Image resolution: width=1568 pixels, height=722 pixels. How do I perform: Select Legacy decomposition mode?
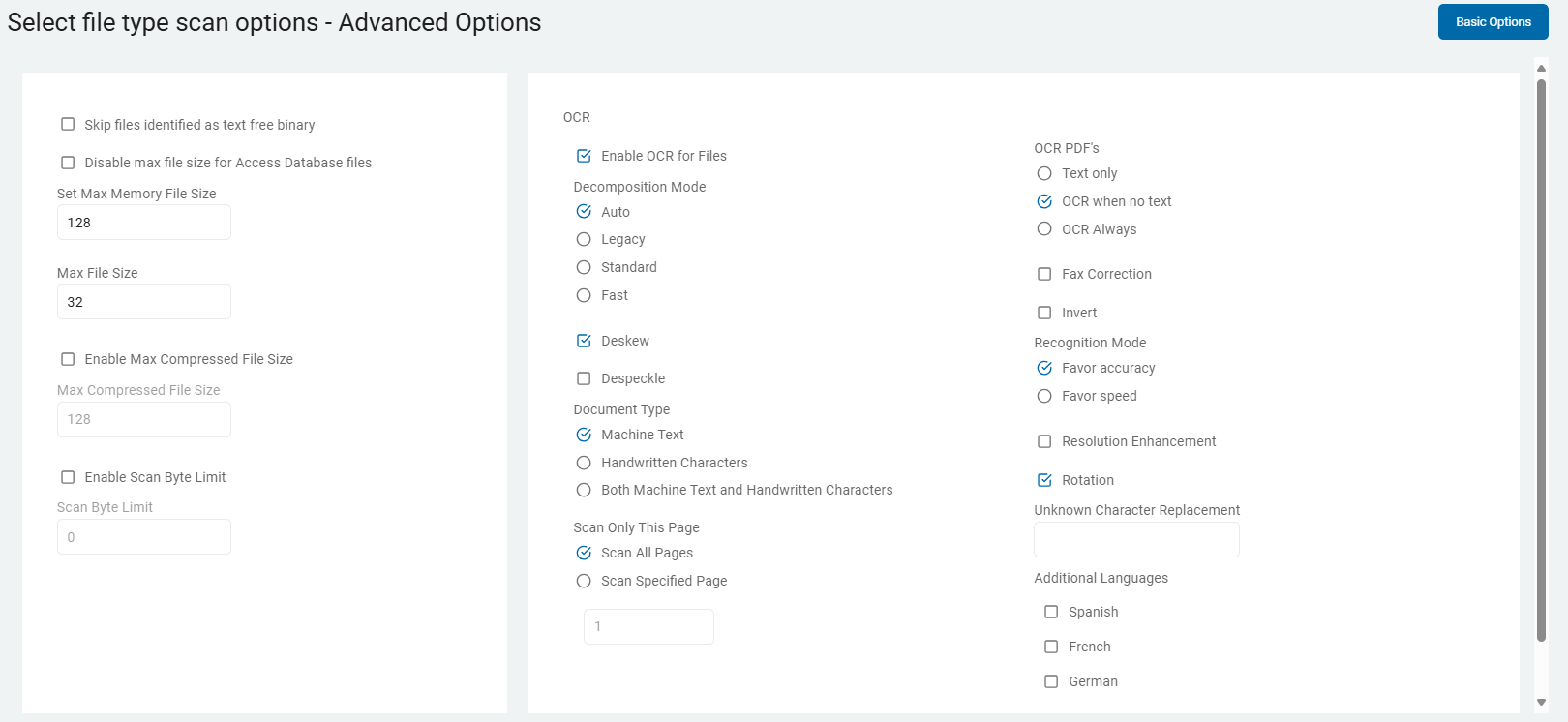[584, 239]
